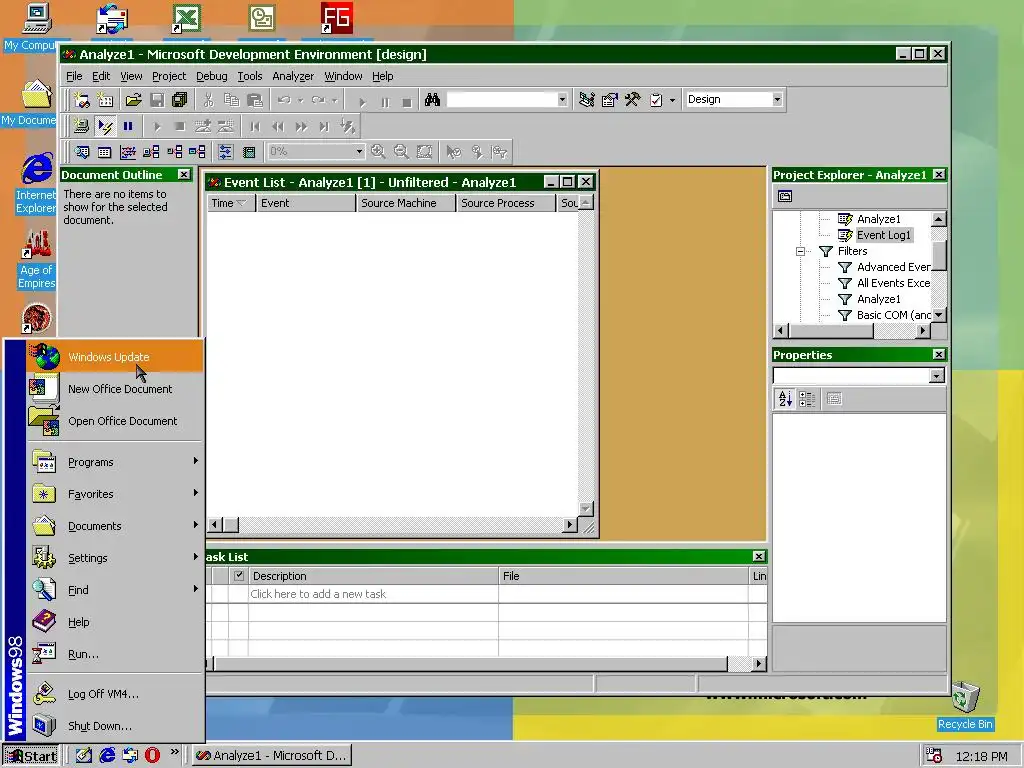Click the Zoom Out magnifier icon
This screenshot has width=1024, height=768.
(401, 152)
